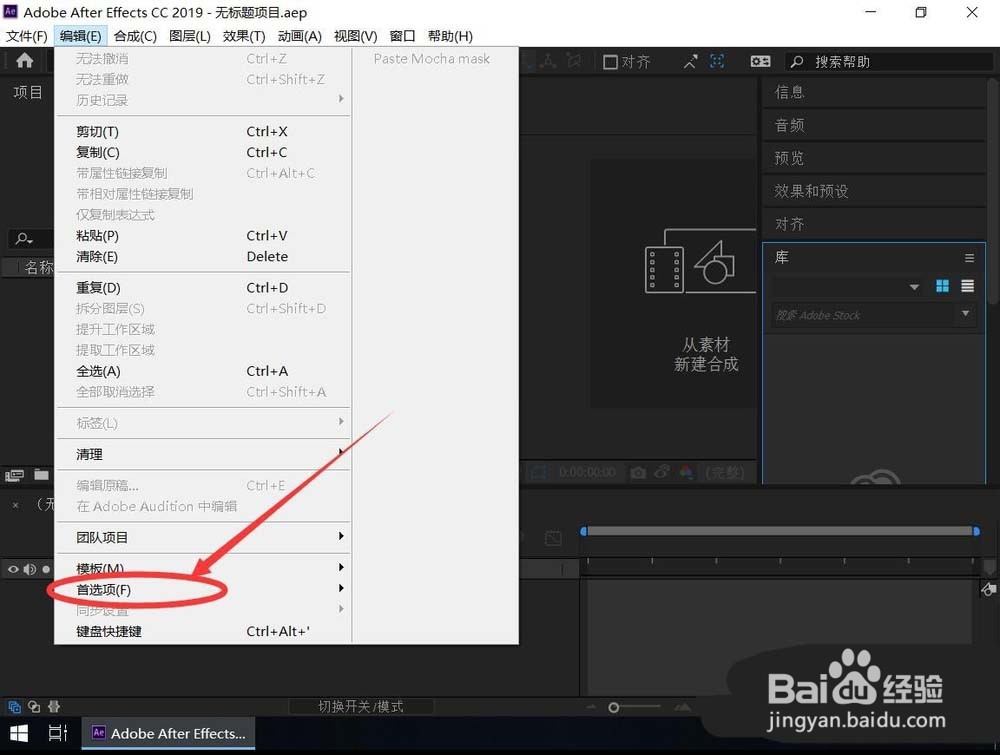Click the timeline zoom slider handle
The height and width of the screenshot is (755, 1000).
coord(614,707)
